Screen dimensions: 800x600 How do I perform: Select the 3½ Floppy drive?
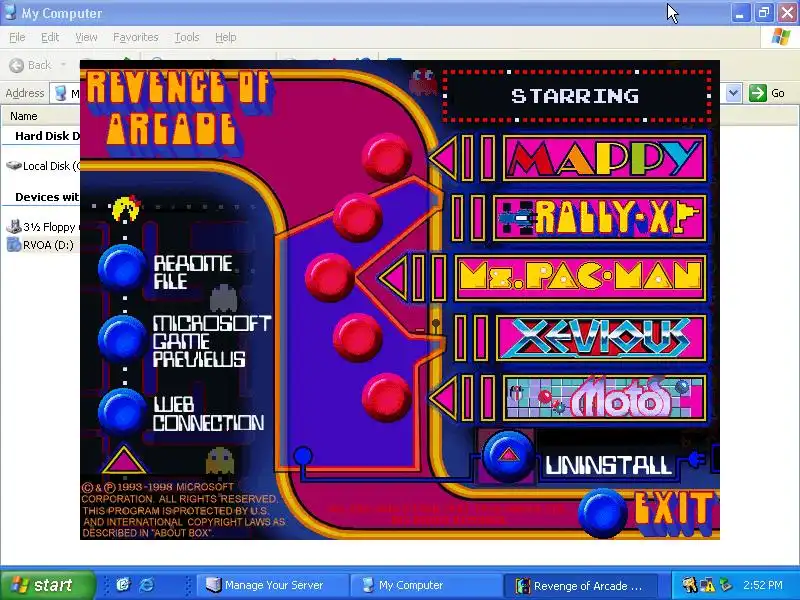pos(43,227)
